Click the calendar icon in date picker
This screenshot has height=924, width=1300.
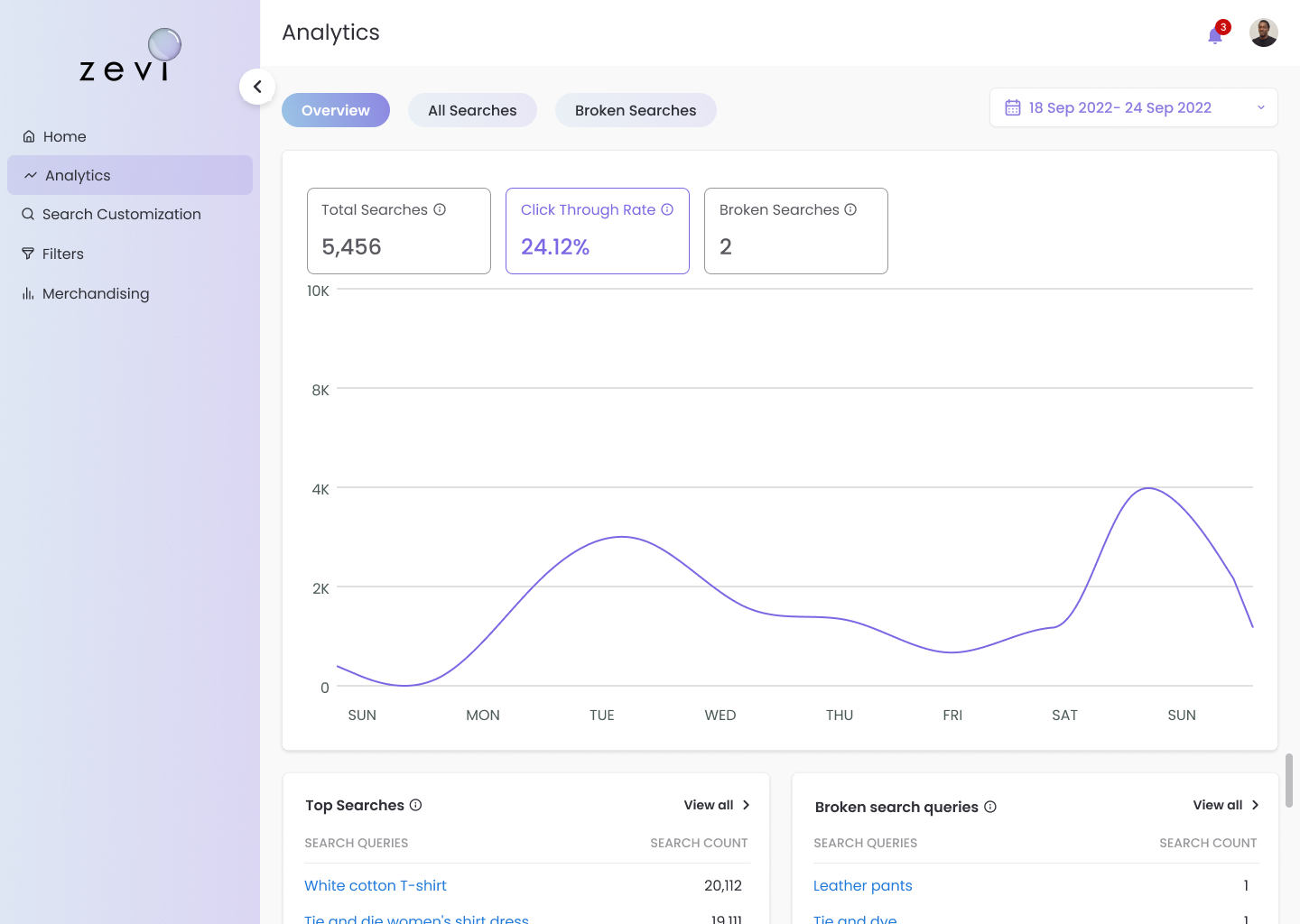pos(1013,107)
